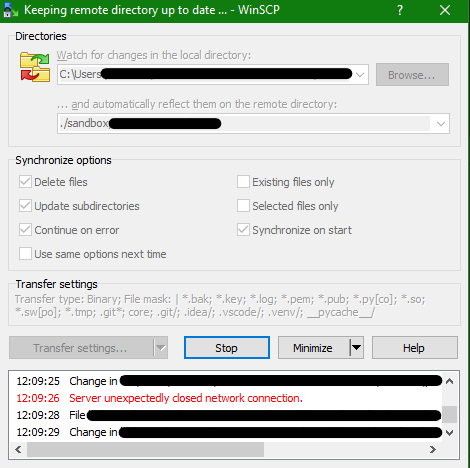
Task: Enable Existing files only option
Action: (243, 182)
